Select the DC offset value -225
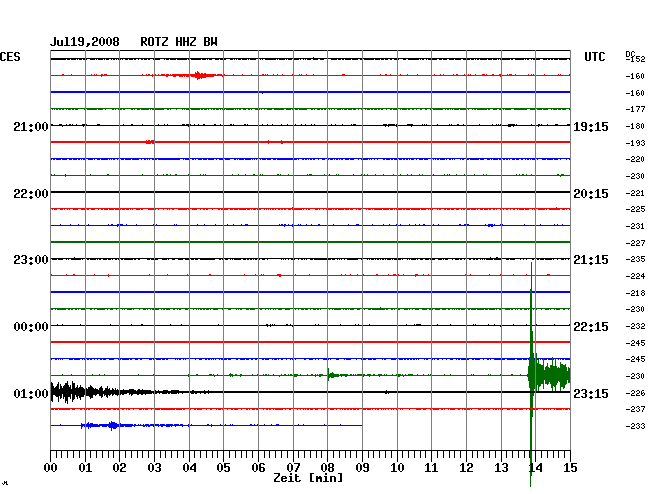The width and height of the screenshot is (650, 494). [635, 209]
